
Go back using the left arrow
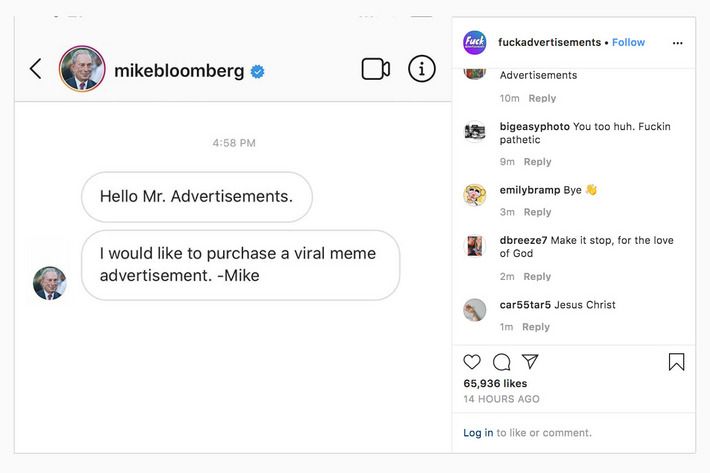click(x=36, y=69)
